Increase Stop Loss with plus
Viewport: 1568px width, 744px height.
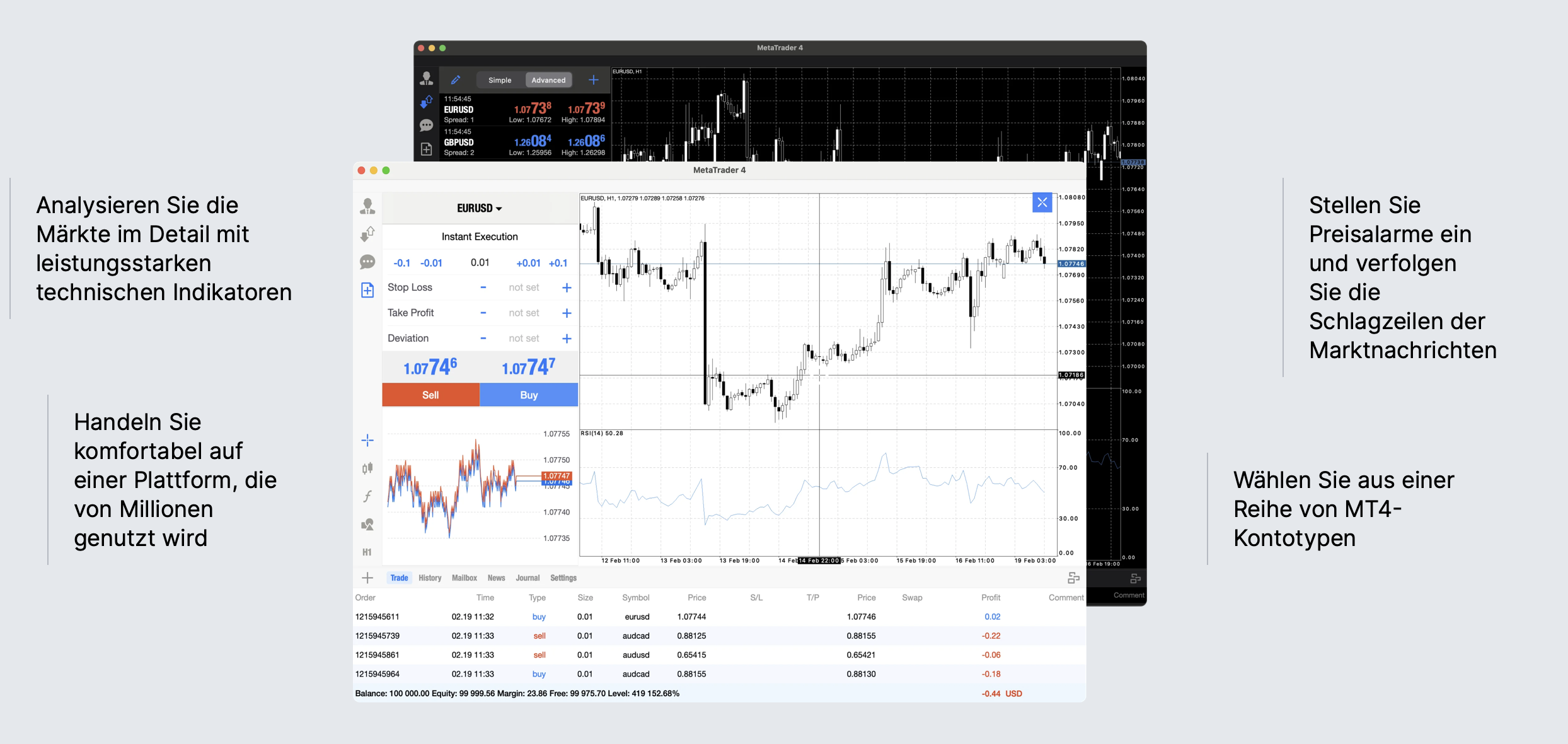[x=567, y=288]
